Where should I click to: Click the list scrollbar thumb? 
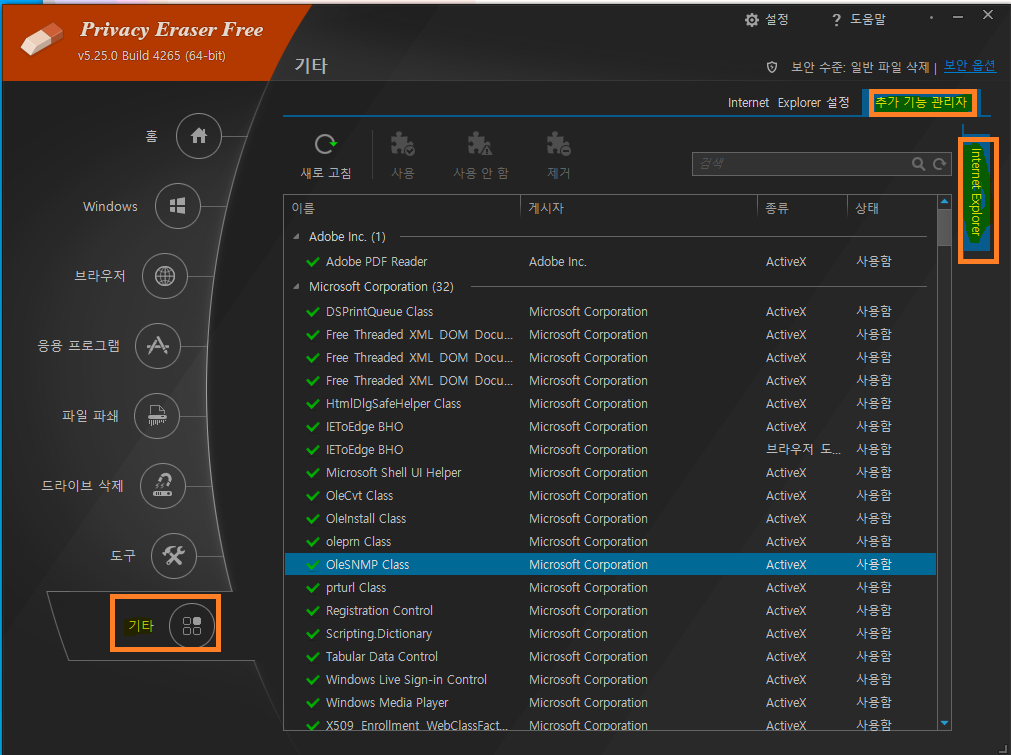[945, 227]
